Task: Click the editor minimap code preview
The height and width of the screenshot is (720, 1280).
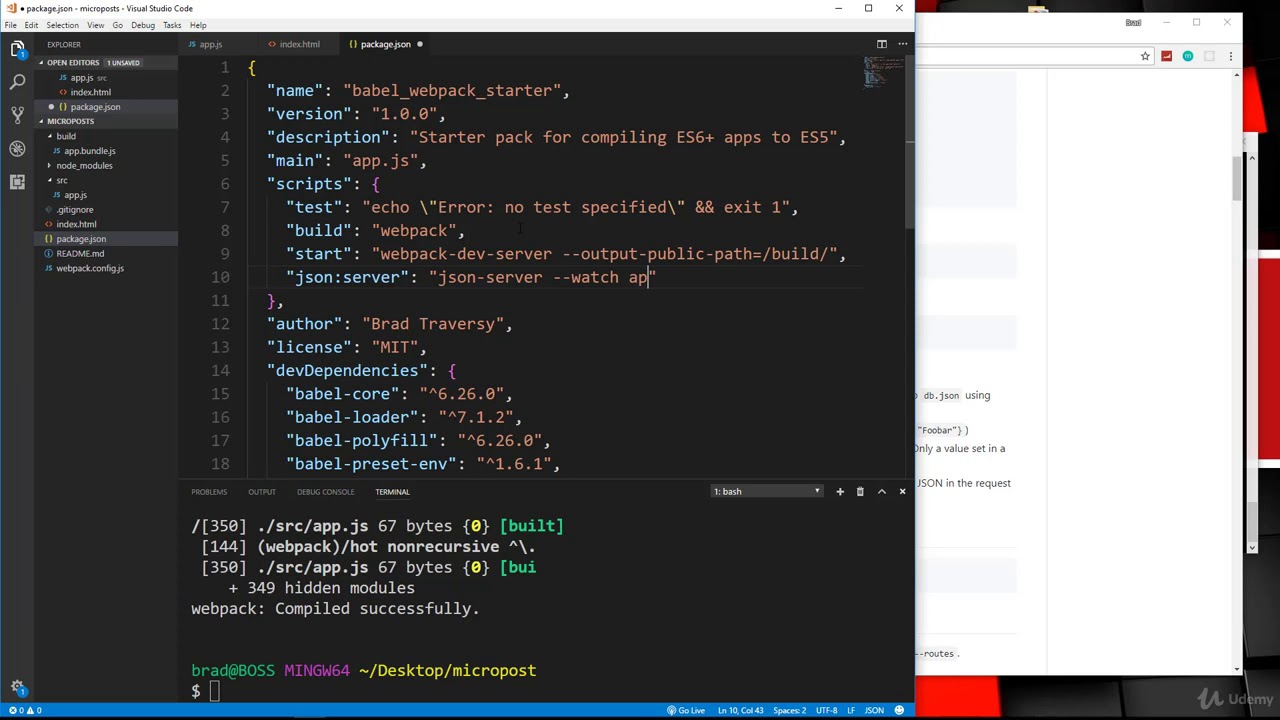Action: tap(882, 72)
